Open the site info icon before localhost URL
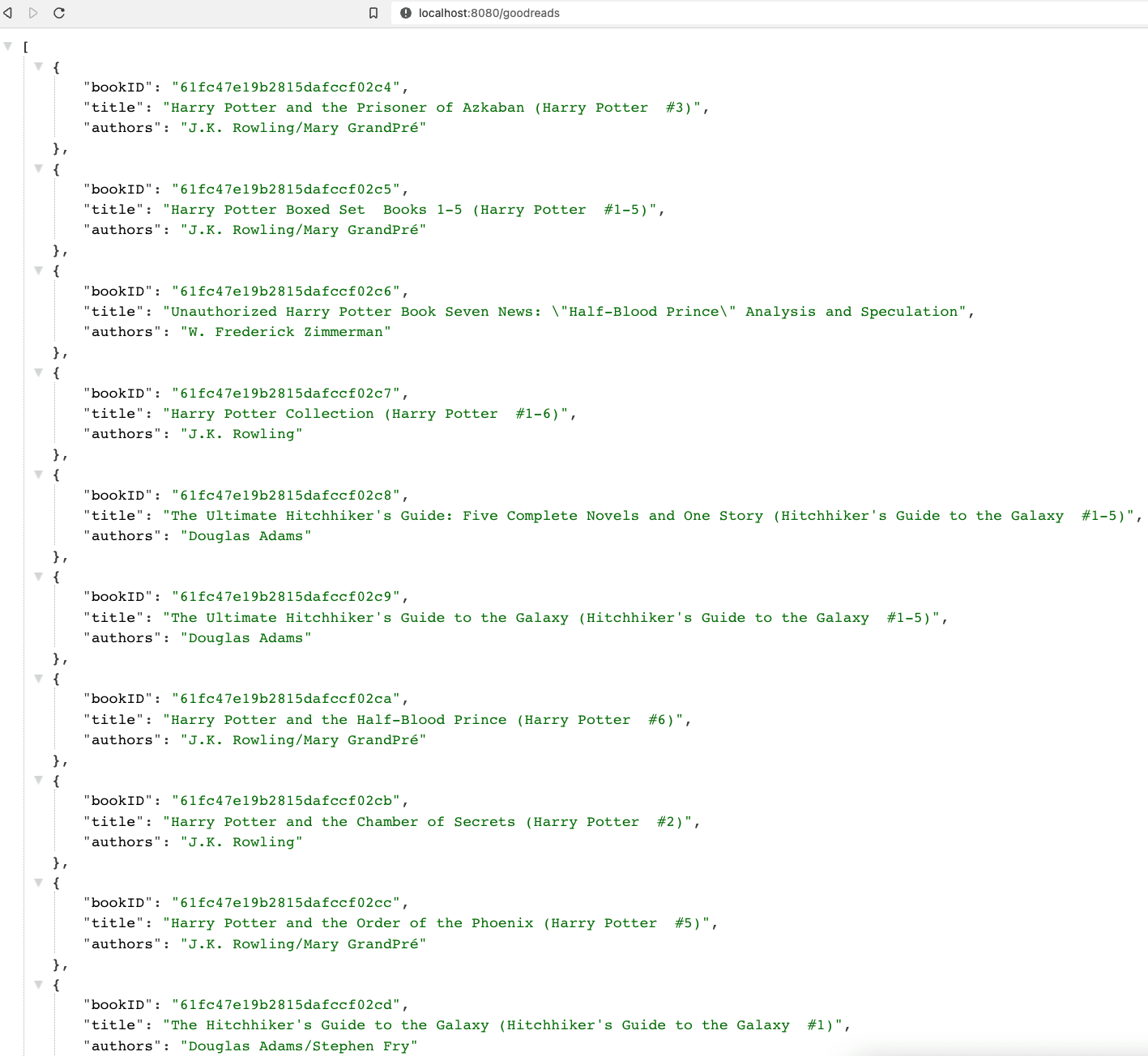The width and height of the screenshot is (1148, 1056). pyautogui.click(x=406, y=13)
